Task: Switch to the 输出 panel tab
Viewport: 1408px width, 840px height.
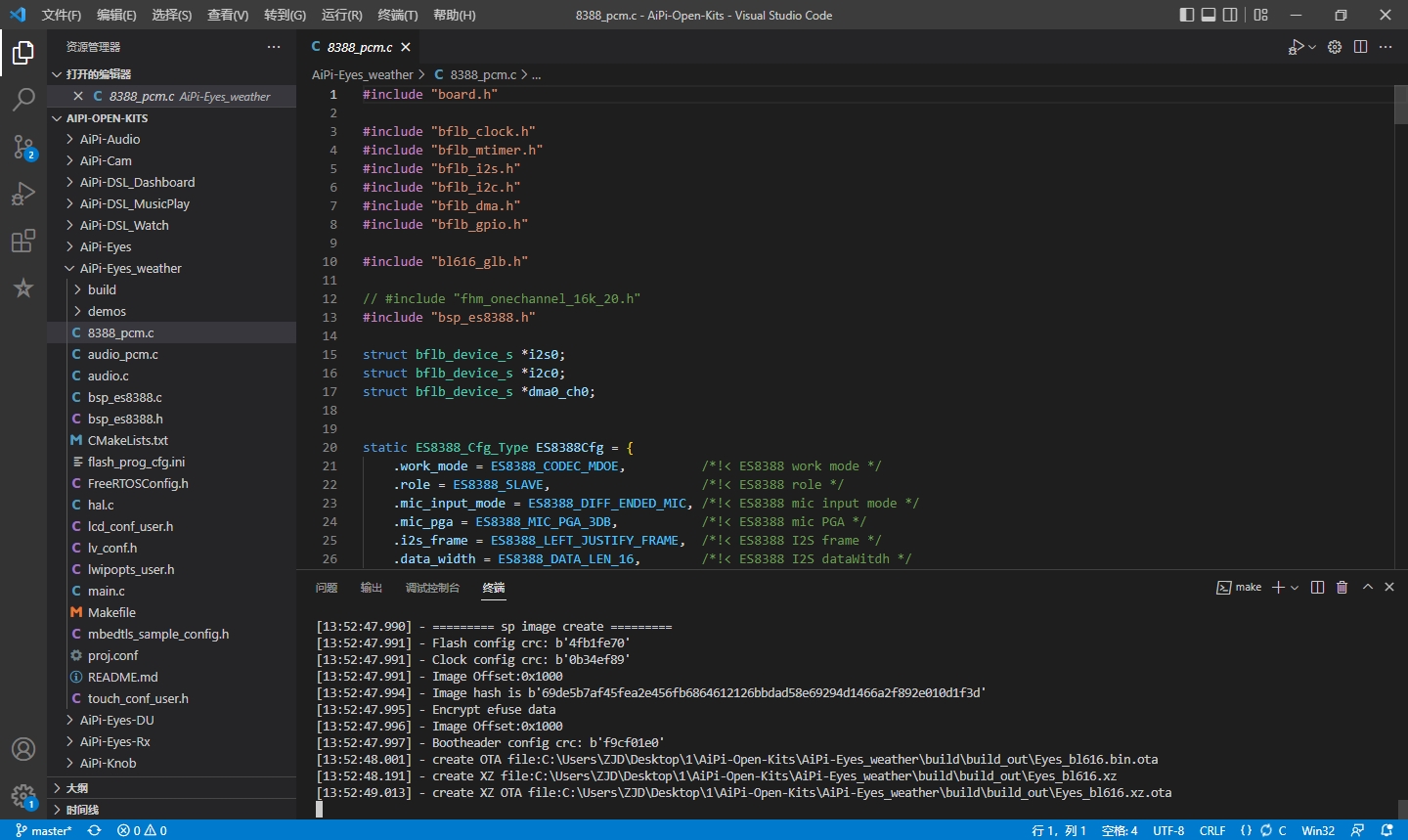Action: click(372, 588)
